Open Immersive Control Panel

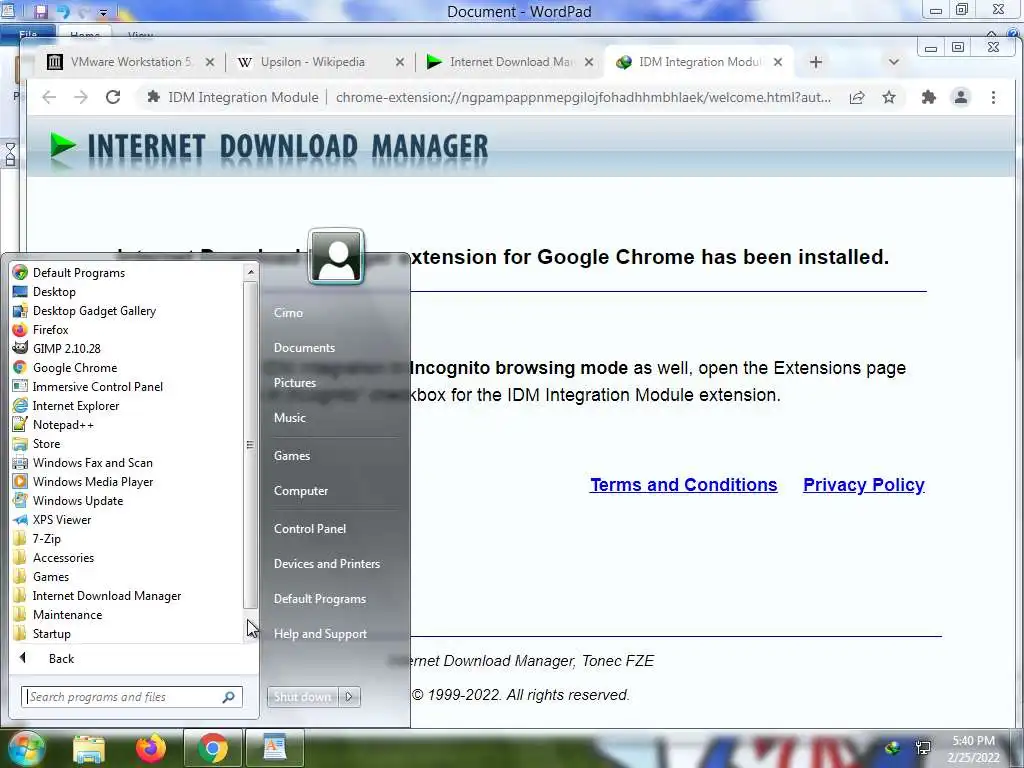point(97,387)
